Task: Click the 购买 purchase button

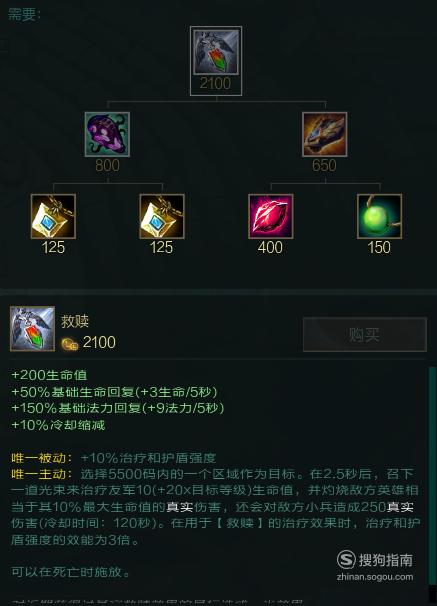Action: (x=365, y=334)
